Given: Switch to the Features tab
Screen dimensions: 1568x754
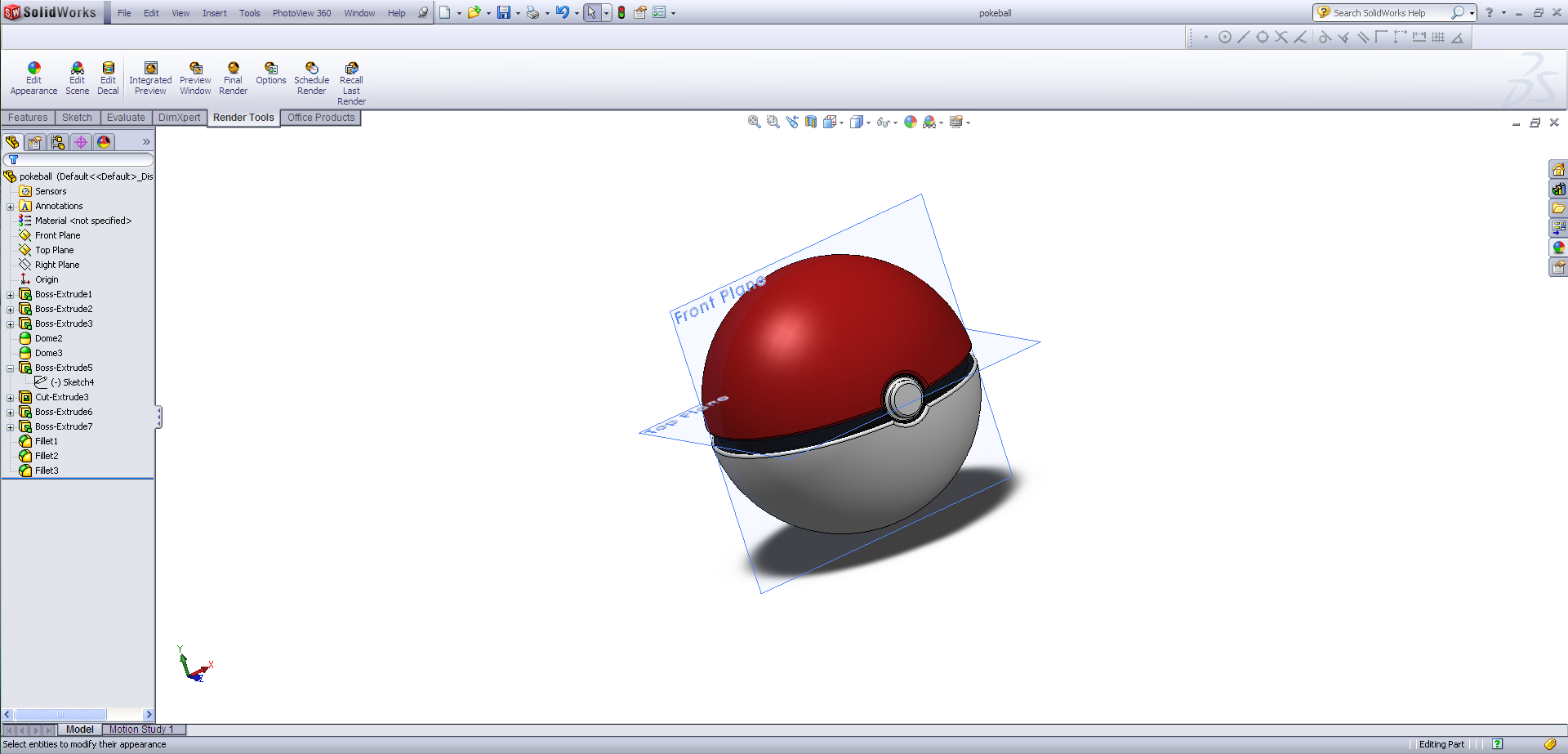Looking at the screenshot, I should tap(28, 118).
